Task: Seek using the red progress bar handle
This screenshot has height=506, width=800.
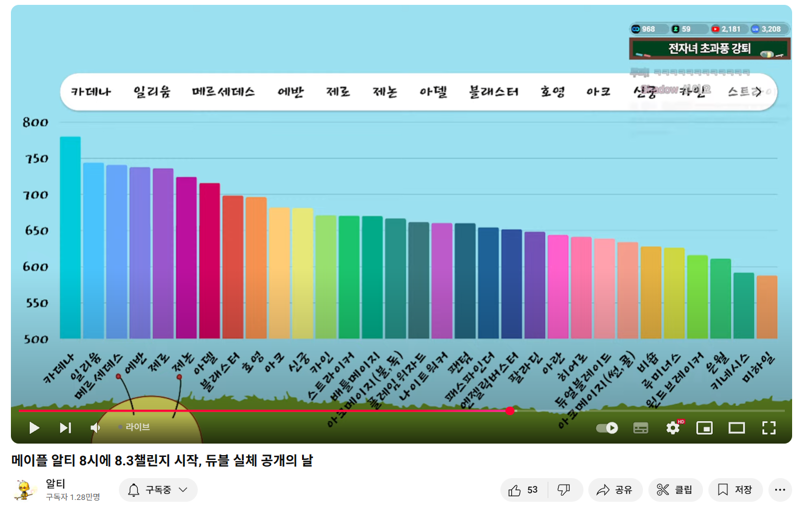Action: click(510, 411)
